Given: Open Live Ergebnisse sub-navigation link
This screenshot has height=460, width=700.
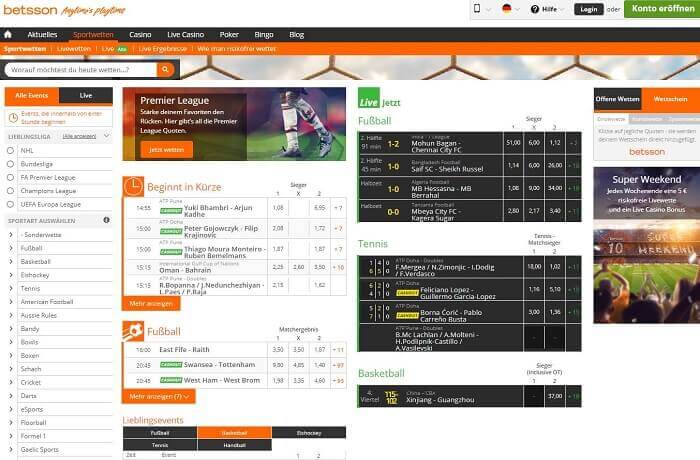Looking at the screenshot, I should pos(162,49).
